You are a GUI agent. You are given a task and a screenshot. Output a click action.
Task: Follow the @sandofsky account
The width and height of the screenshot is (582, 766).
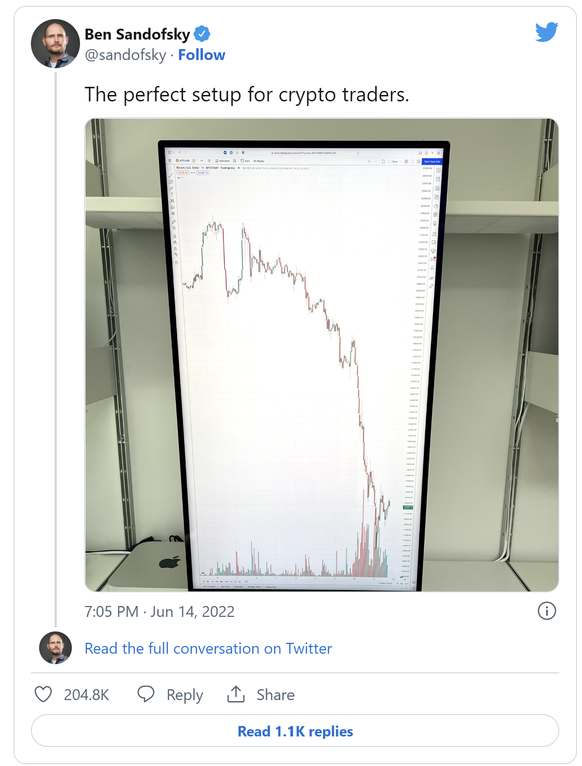pyautogui.click(x=201, y=55)
